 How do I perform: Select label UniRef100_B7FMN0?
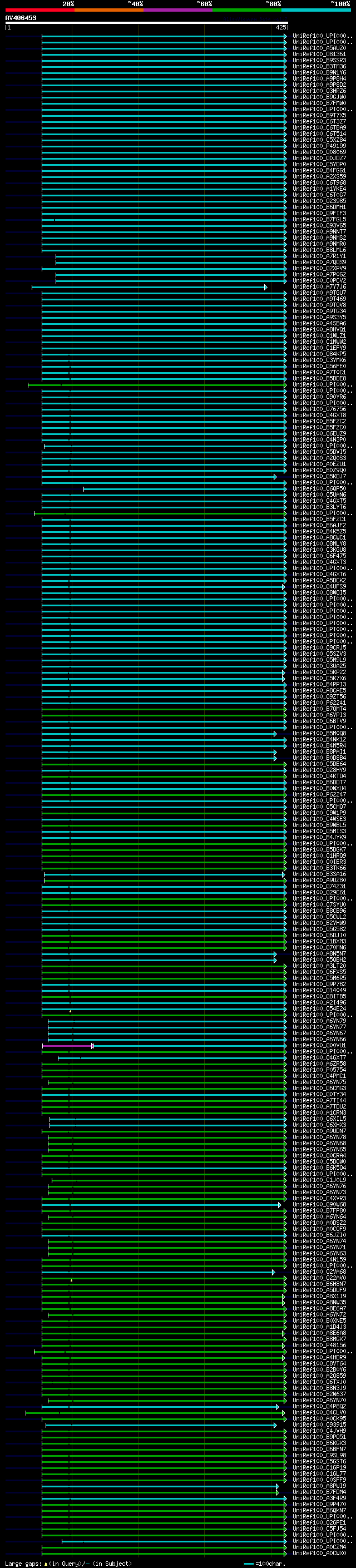[x=319, y=103]
